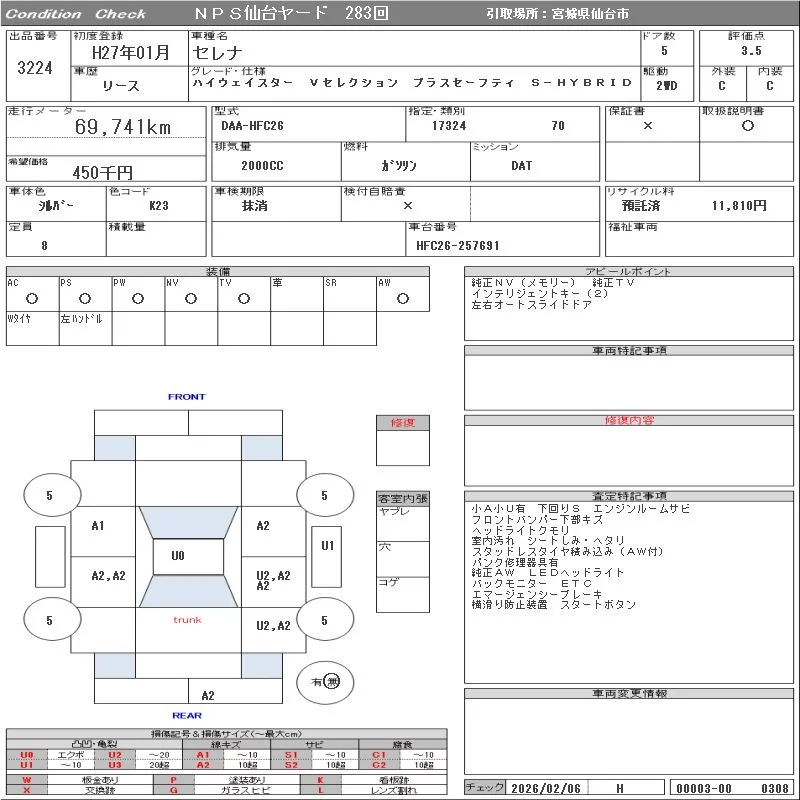Click the seating capacity value 8
This screenshot has width=800, height=800.
(44, 246)
